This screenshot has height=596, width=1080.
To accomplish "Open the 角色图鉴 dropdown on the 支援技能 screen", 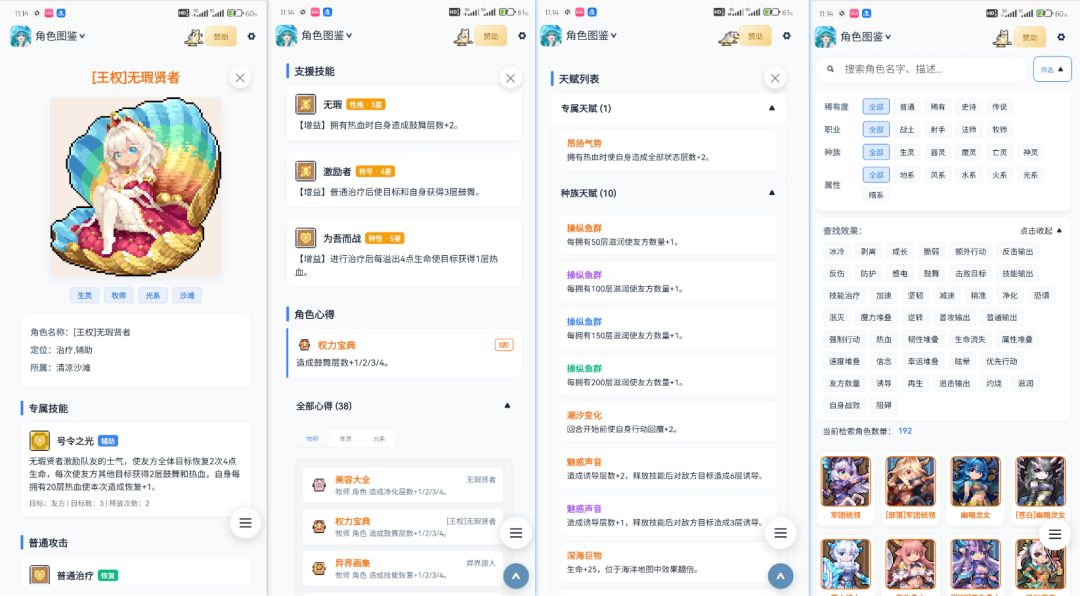I will [x=326, y=35].
